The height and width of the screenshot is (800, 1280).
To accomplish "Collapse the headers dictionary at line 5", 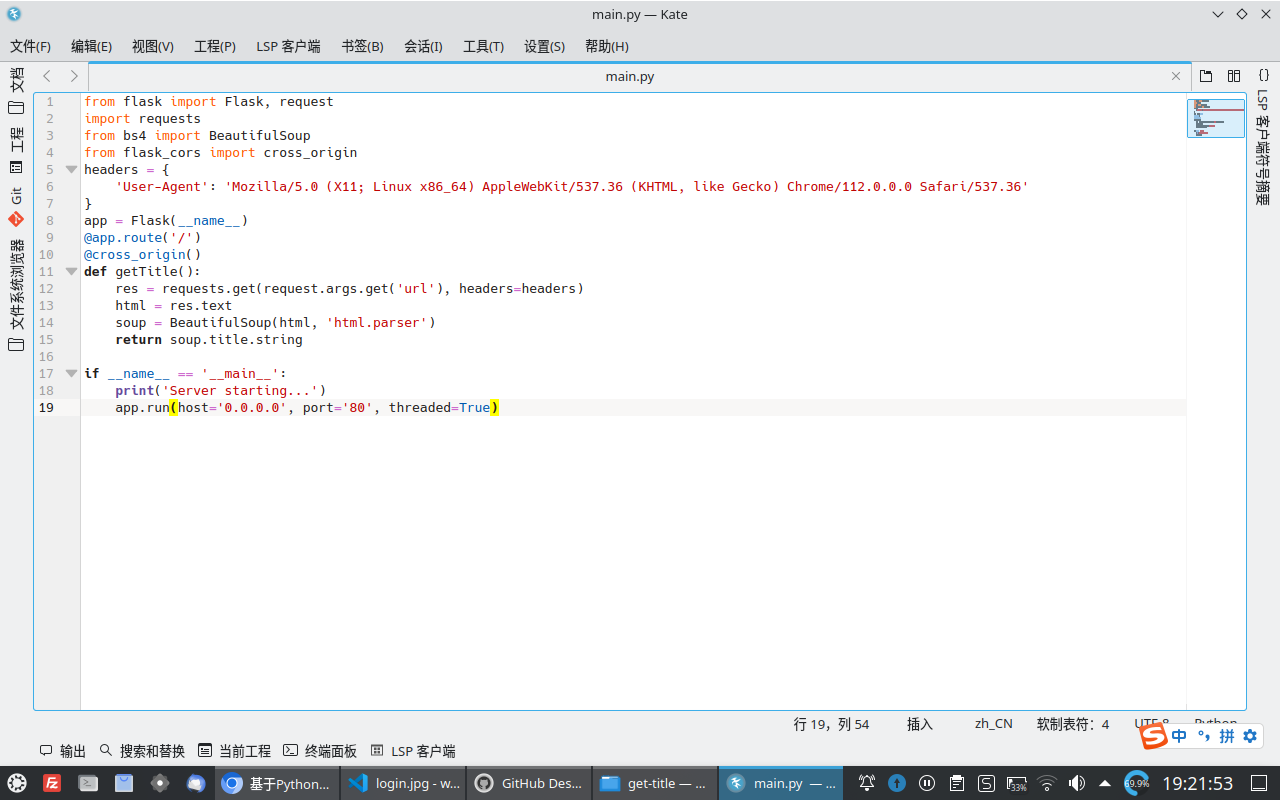I will (x=70, y=169).
